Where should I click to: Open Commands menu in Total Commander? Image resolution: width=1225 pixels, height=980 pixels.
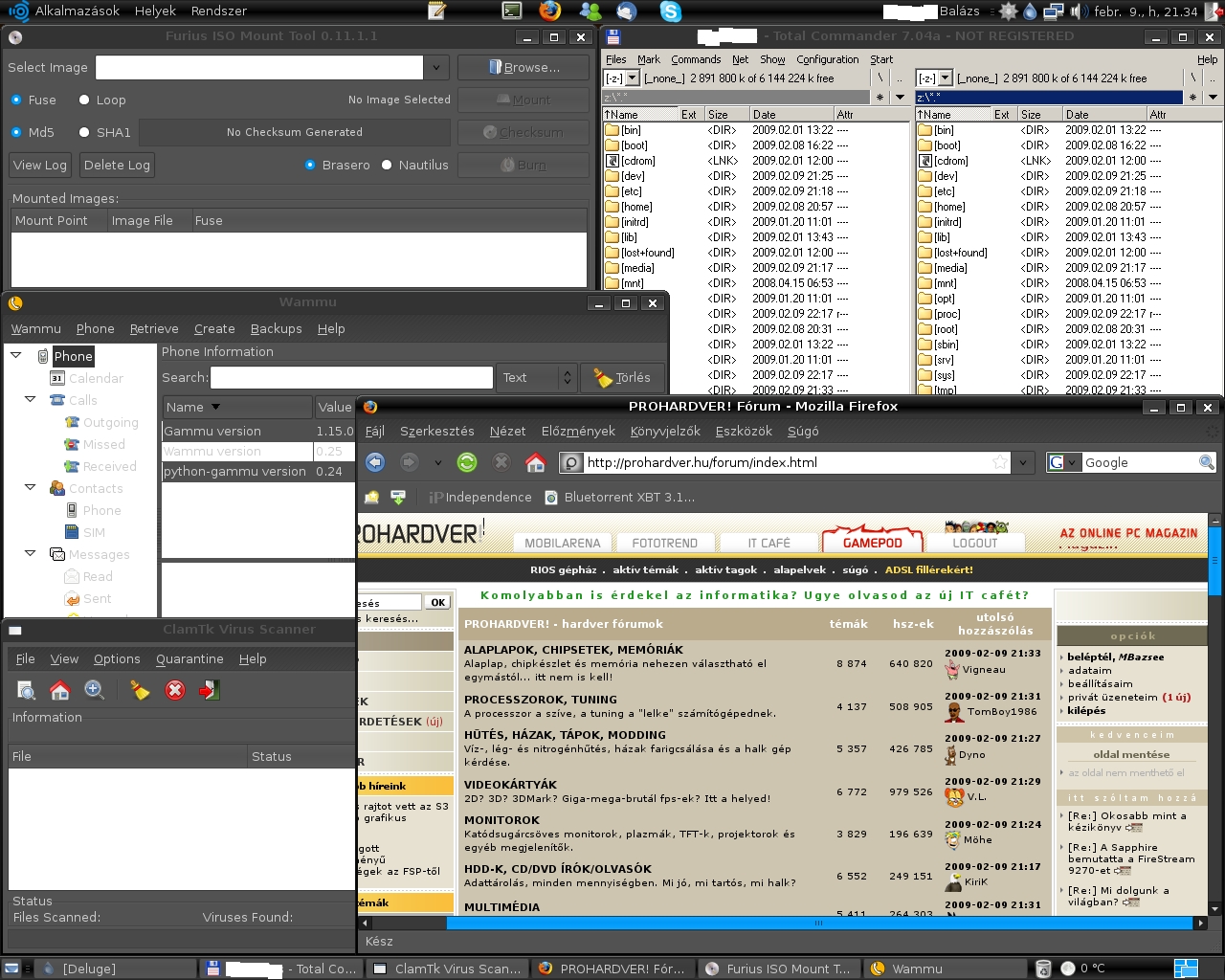[696, 59]
